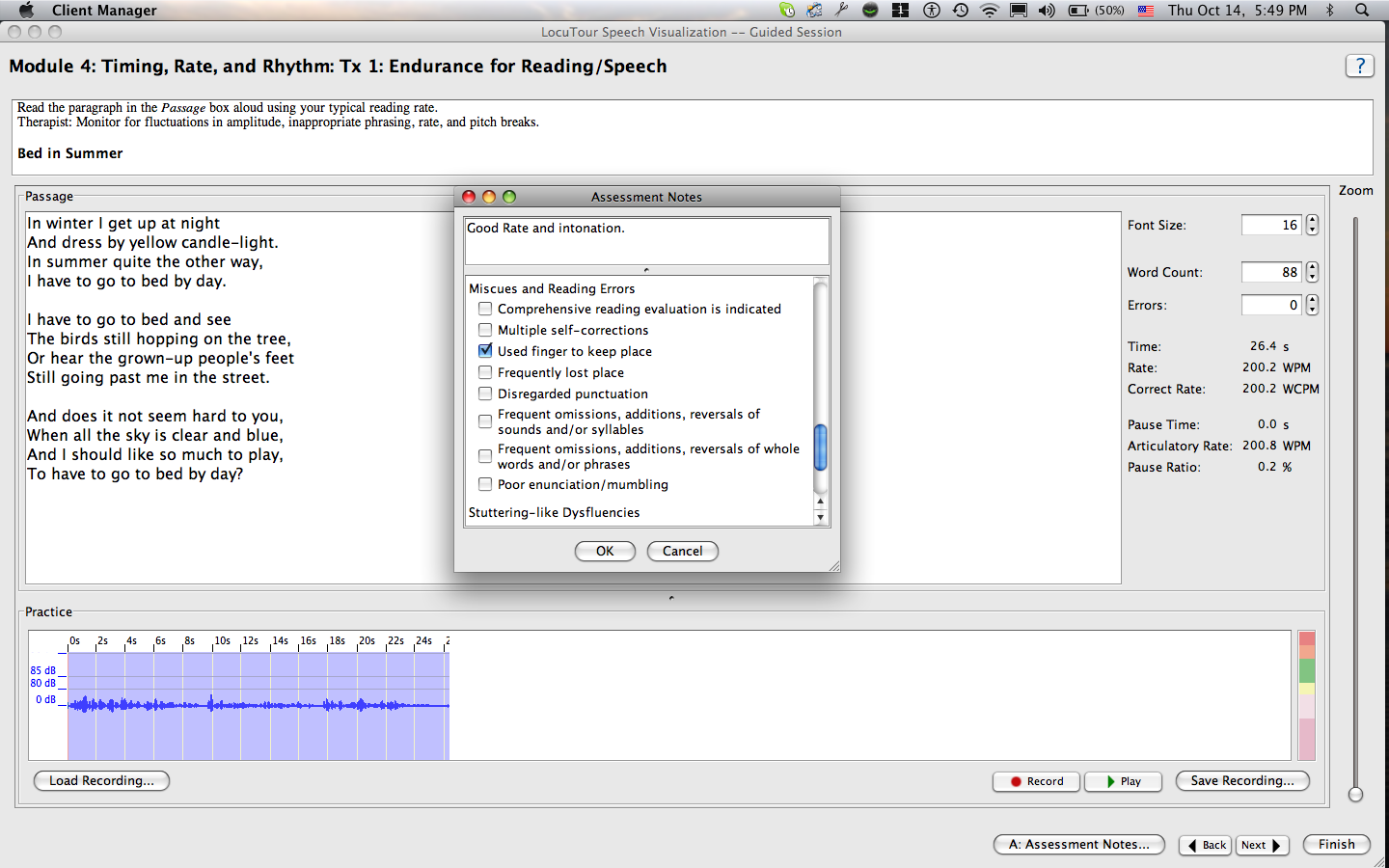Click the Word Count stepper
The height and width of the screenshot is (868, 1389).
click(1312, 272)
